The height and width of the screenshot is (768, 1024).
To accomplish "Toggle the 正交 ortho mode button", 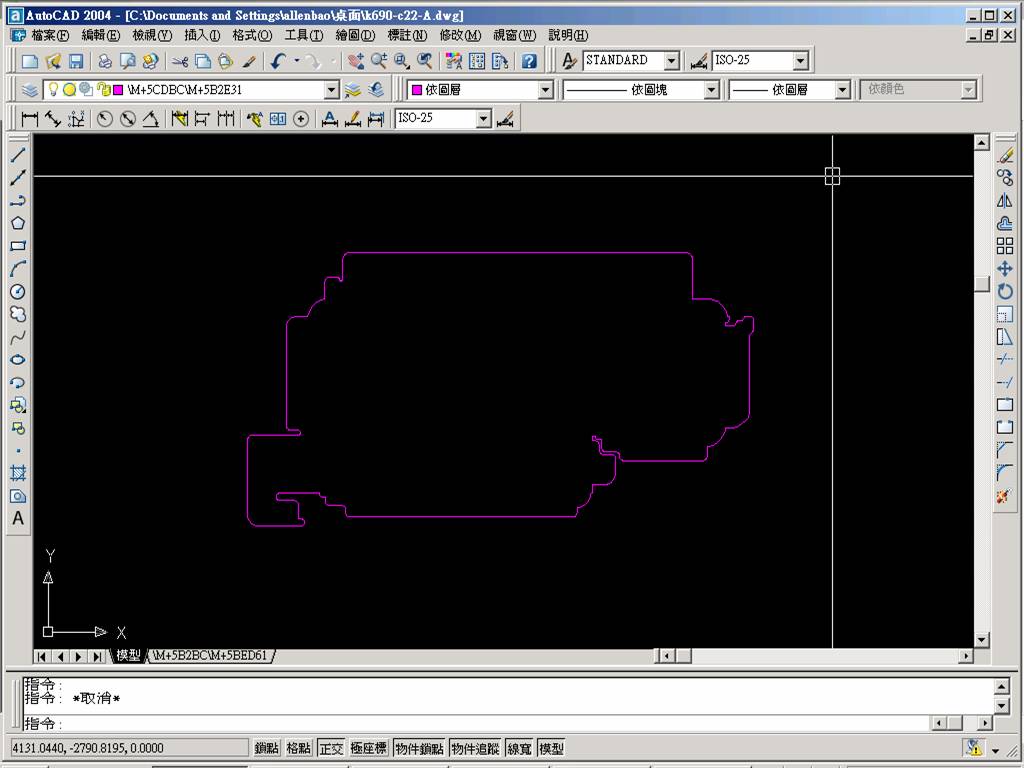I will [x=331, y=748].
